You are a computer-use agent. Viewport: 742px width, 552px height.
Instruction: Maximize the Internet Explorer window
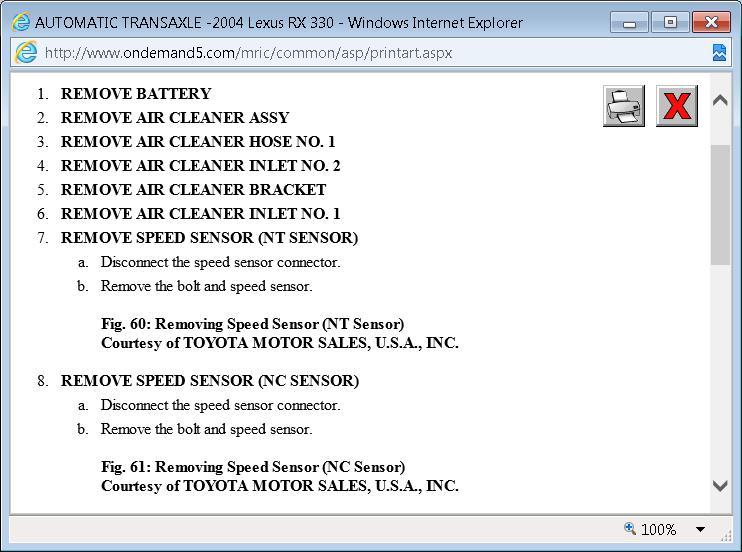[670, 22]
